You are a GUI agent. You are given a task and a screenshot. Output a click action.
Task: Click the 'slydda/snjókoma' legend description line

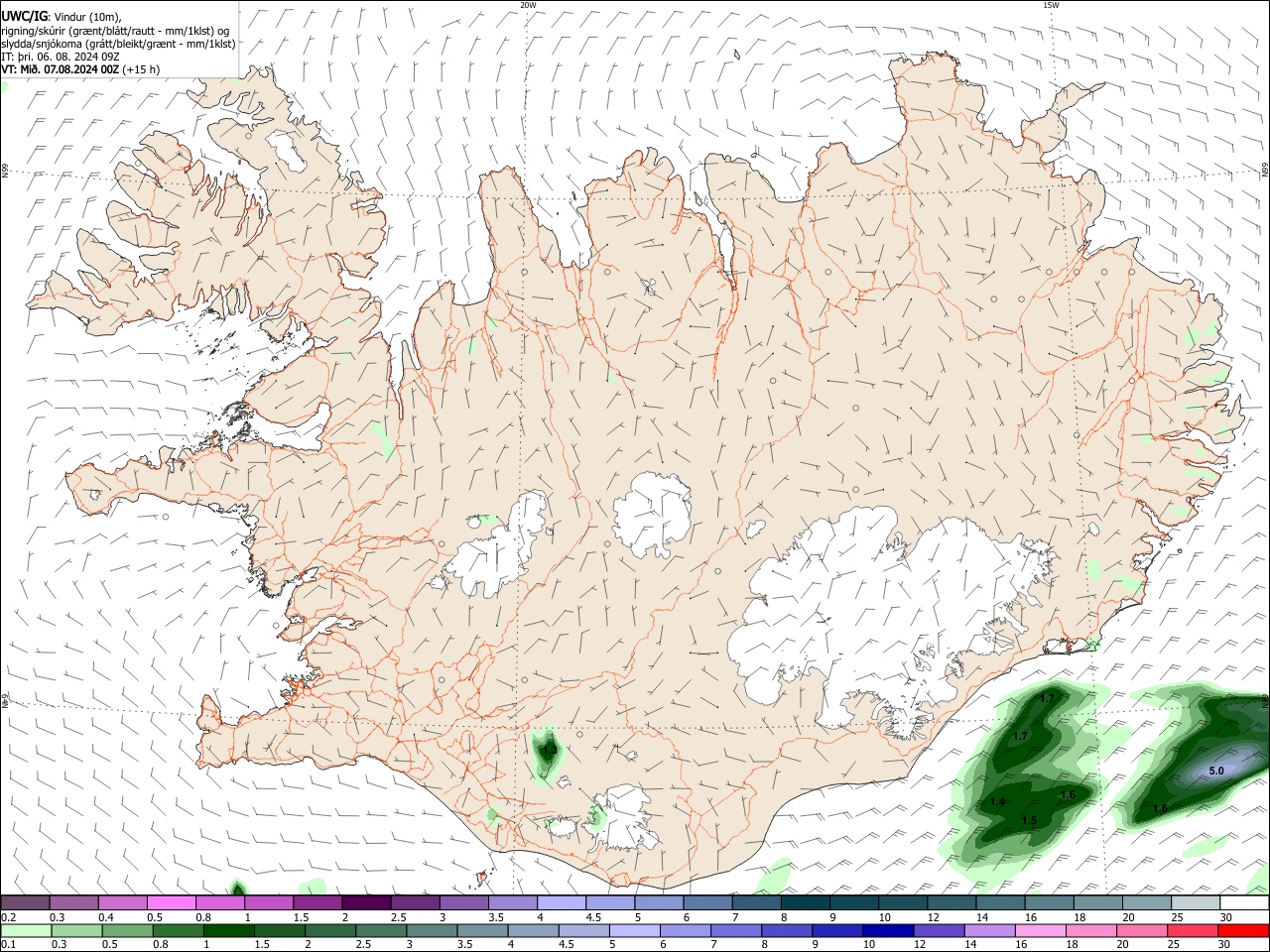click(x=118, y=44)
